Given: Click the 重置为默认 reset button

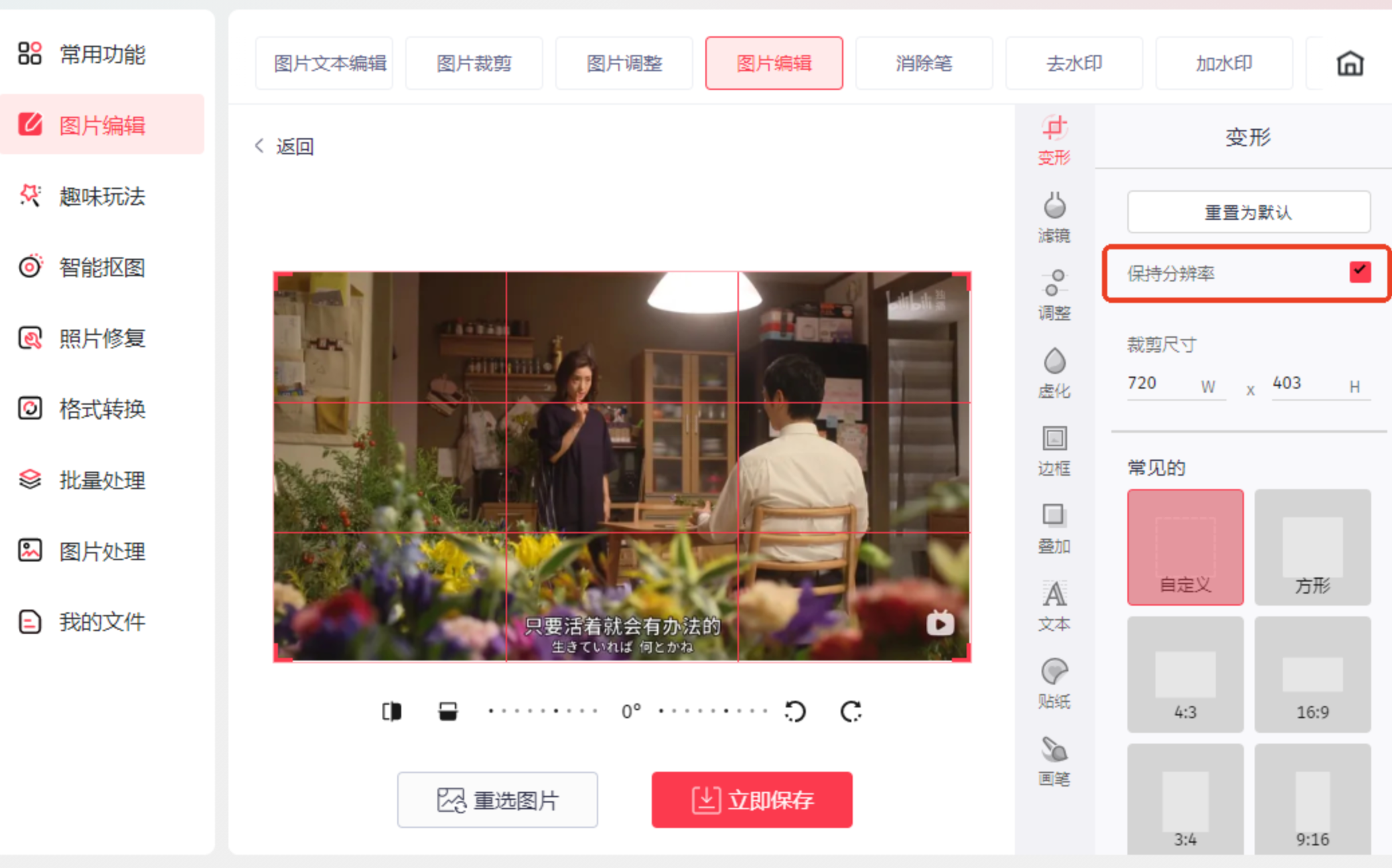Looking at the screenshot, I should tap(1248, 212).
